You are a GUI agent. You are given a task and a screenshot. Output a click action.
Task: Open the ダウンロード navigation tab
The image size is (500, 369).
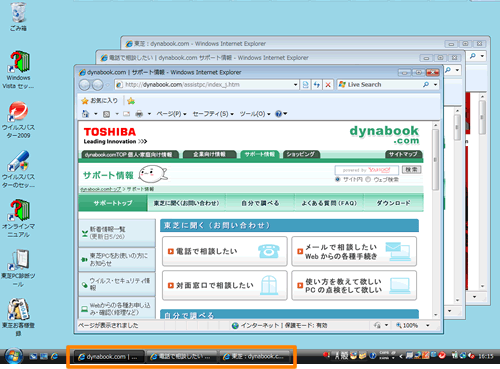click(x=393, y=203)
